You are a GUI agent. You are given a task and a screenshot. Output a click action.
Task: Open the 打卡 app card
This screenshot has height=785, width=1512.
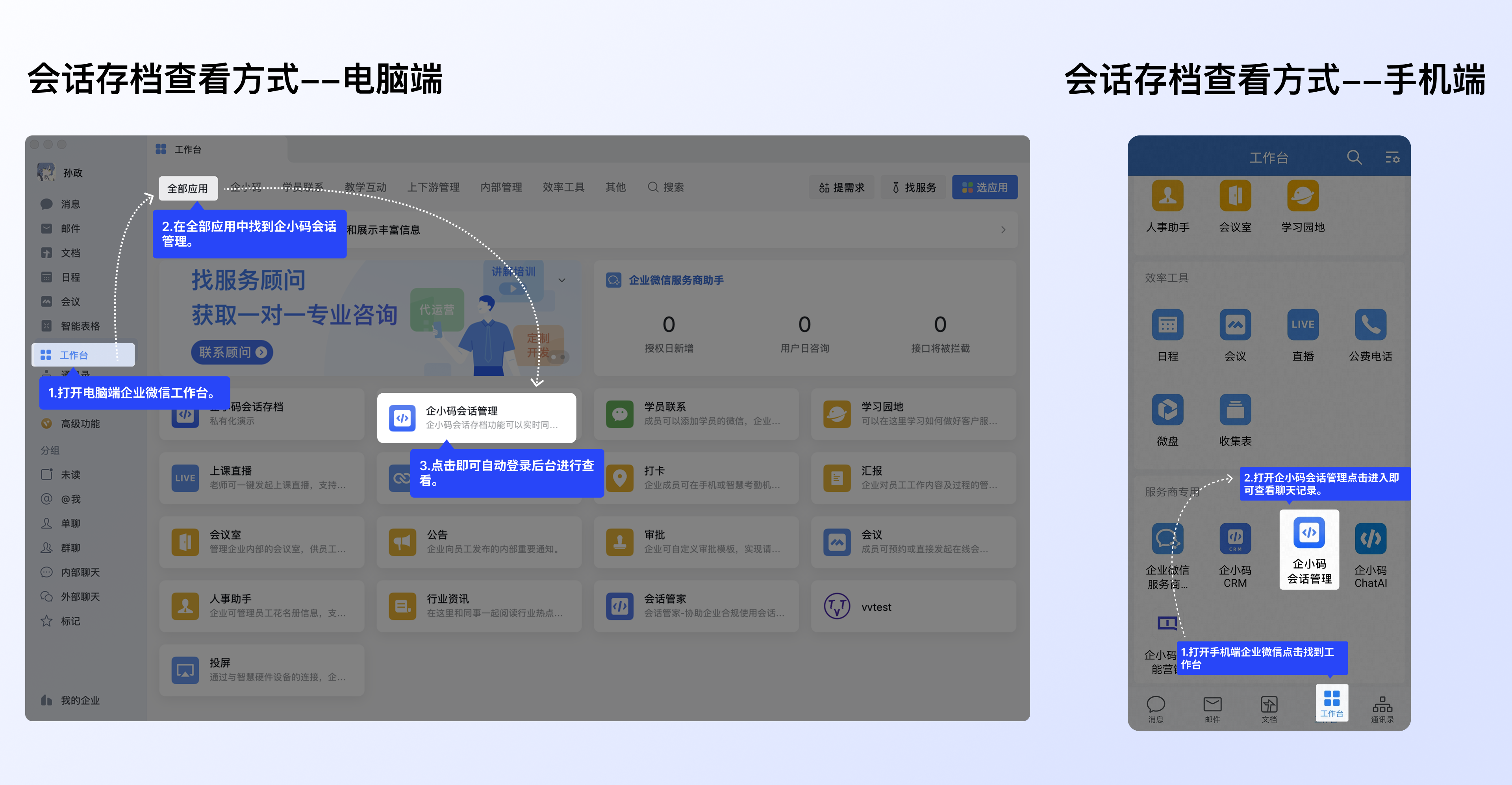[695, 478]
